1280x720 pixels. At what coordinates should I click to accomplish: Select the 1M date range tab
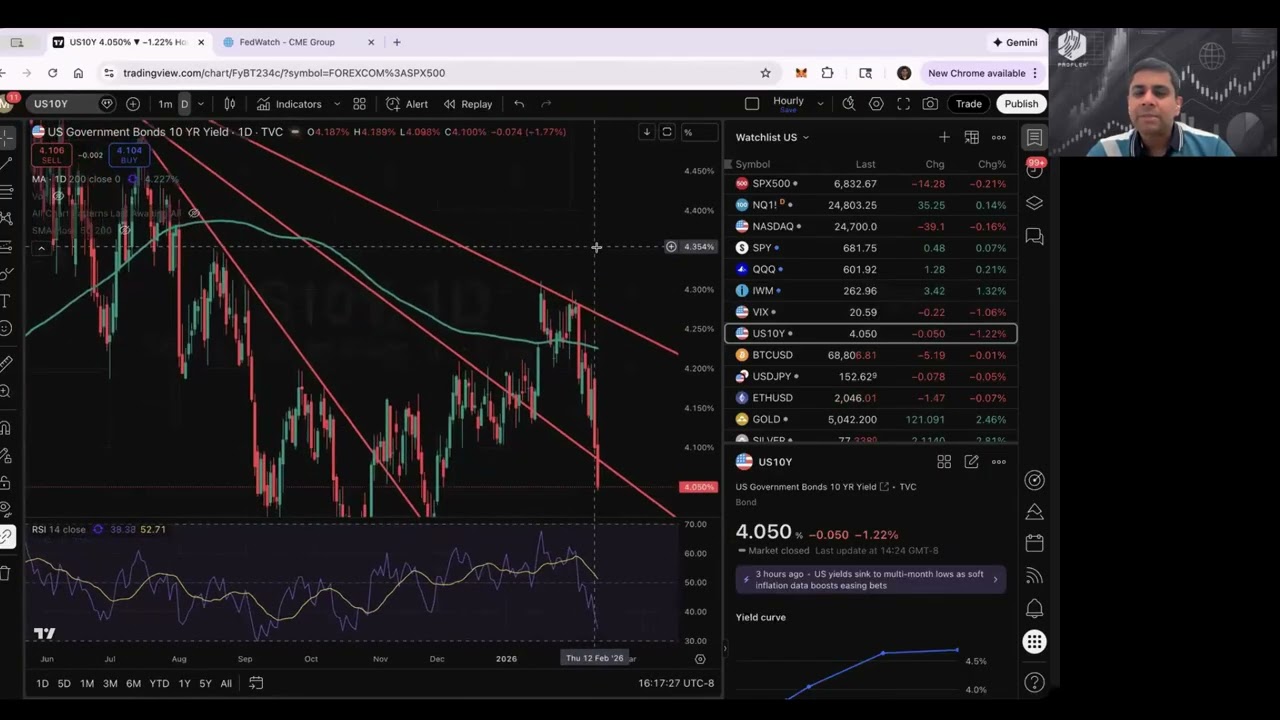87,684
